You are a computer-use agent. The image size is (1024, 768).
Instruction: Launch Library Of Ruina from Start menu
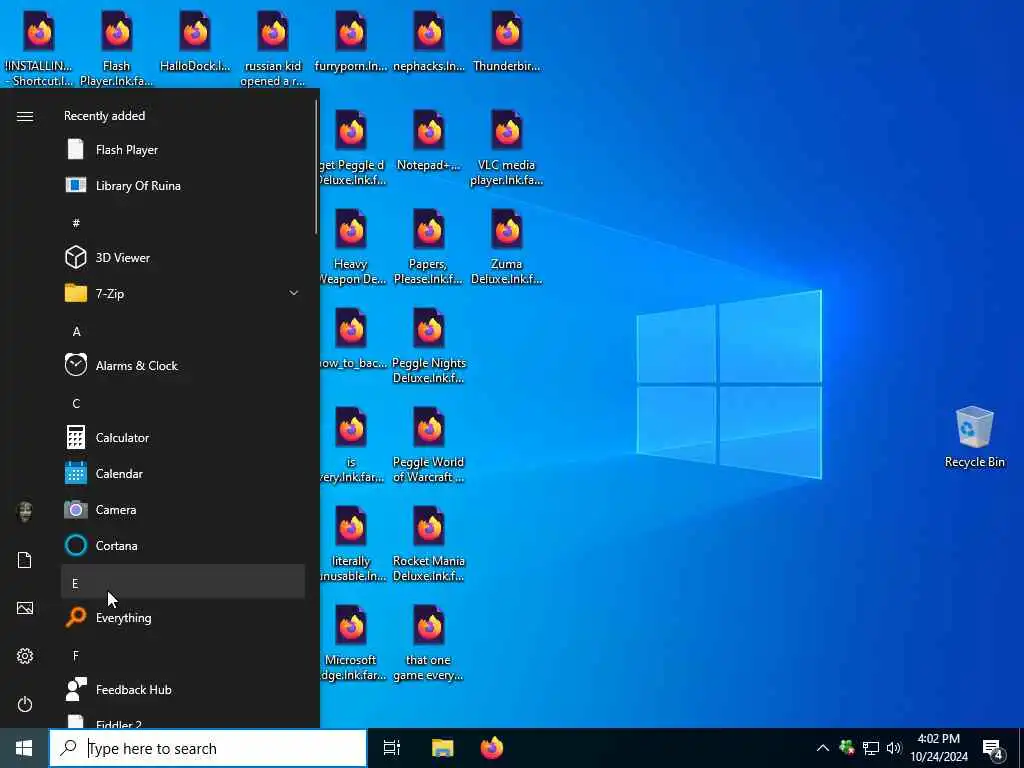(x=183, y=185)
